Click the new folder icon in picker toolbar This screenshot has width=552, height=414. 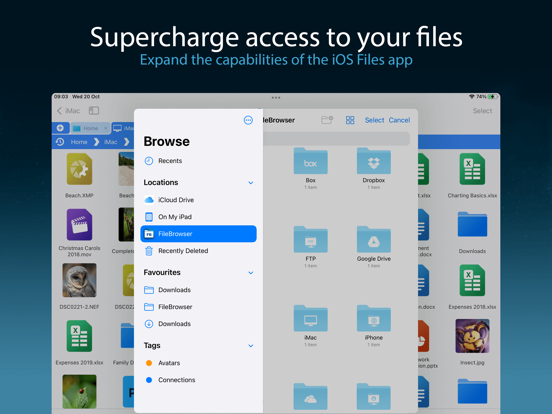(327, 120)
